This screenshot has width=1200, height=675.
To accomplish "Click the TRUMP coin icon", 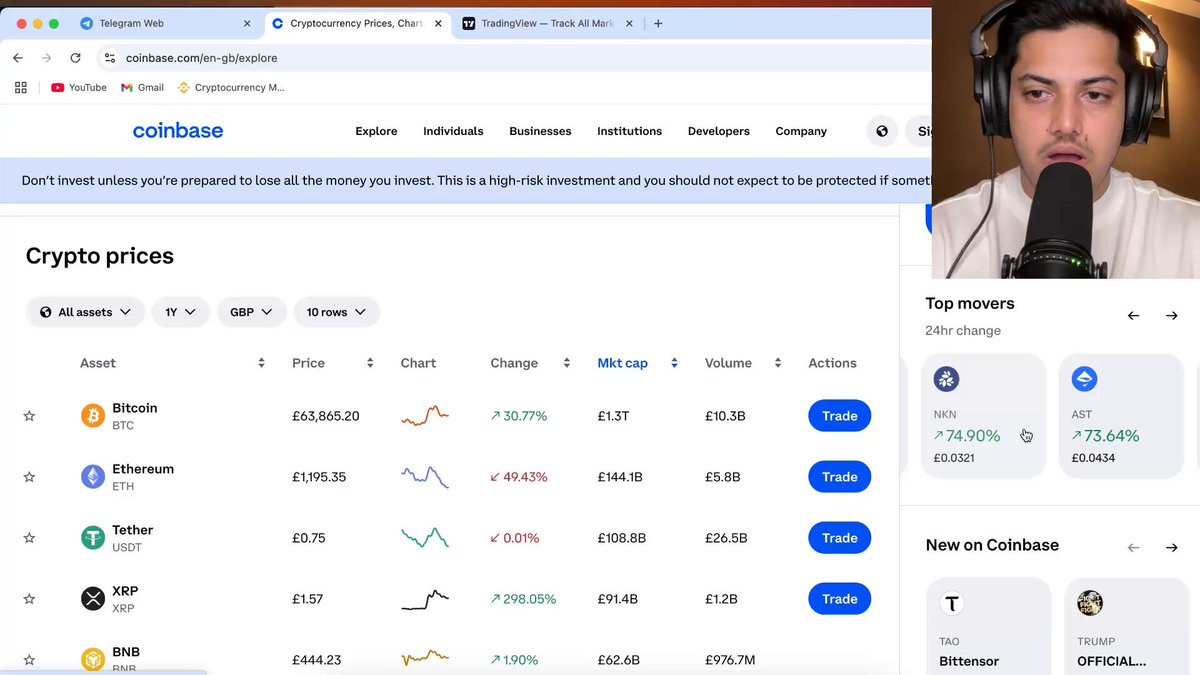I will 1089,603.
